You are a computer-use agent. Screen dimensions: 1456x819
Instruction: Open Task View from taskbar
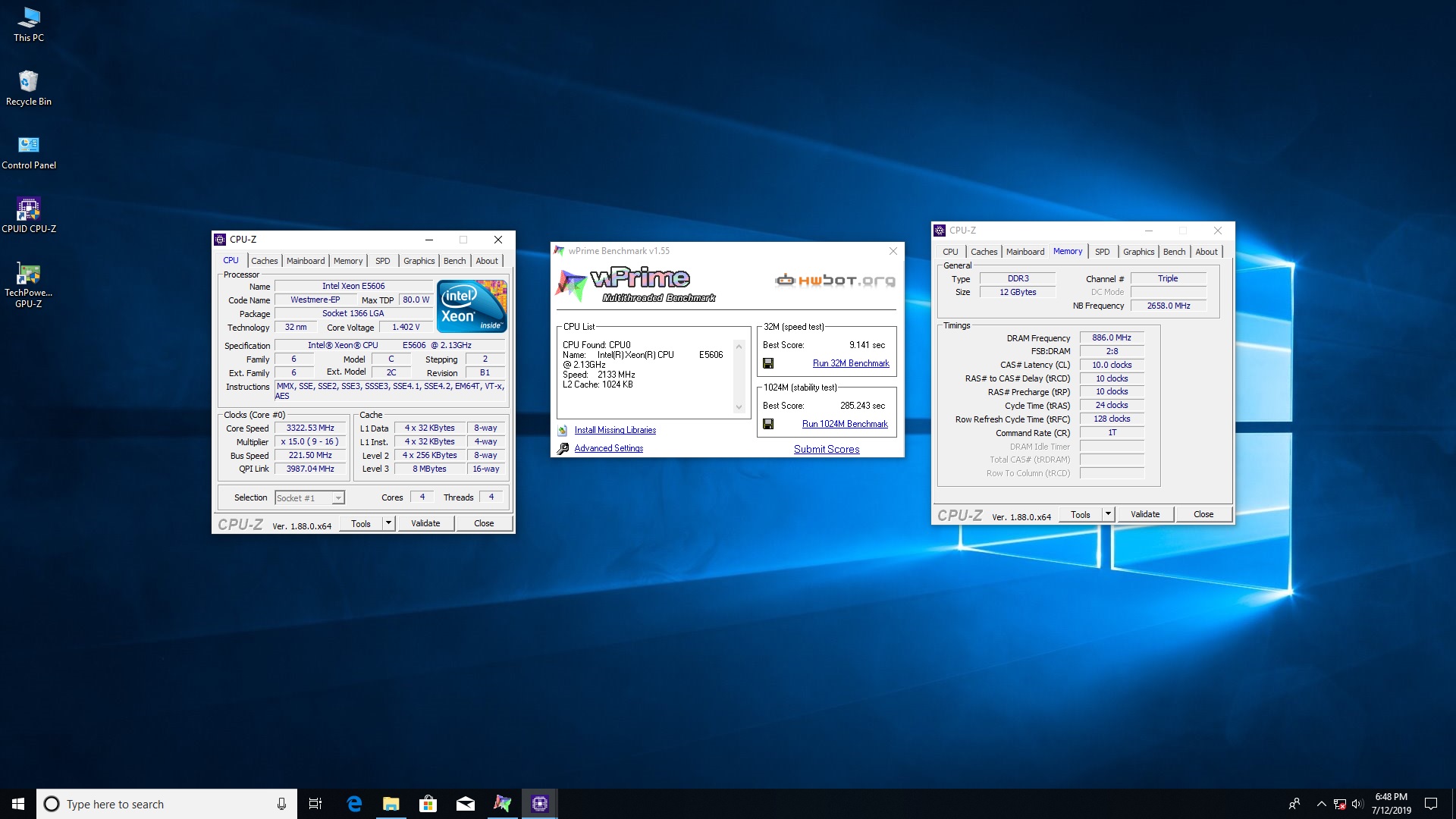click(x=315, y=804)
